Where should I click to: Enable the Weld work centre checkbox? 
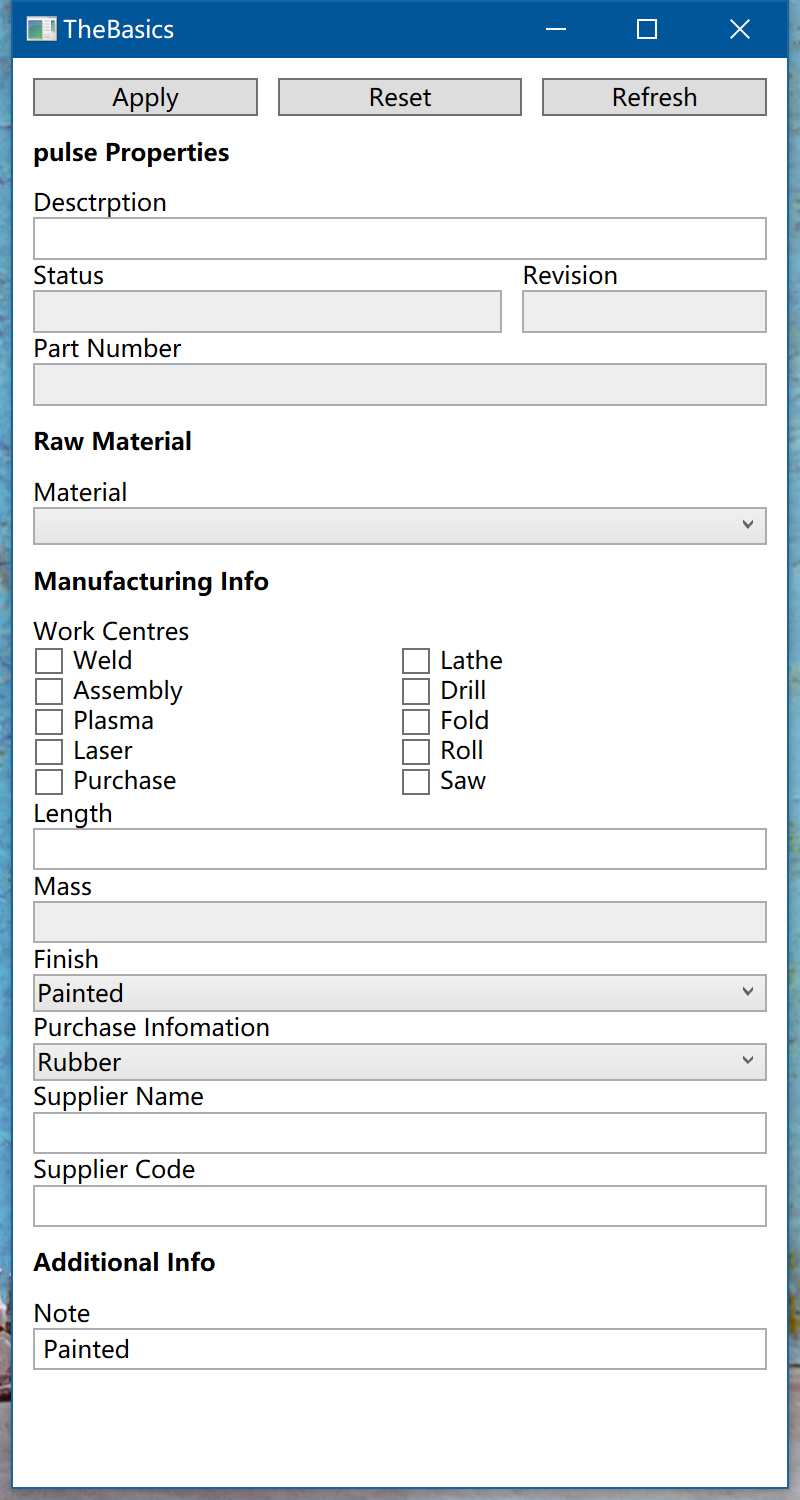[49, 661]
